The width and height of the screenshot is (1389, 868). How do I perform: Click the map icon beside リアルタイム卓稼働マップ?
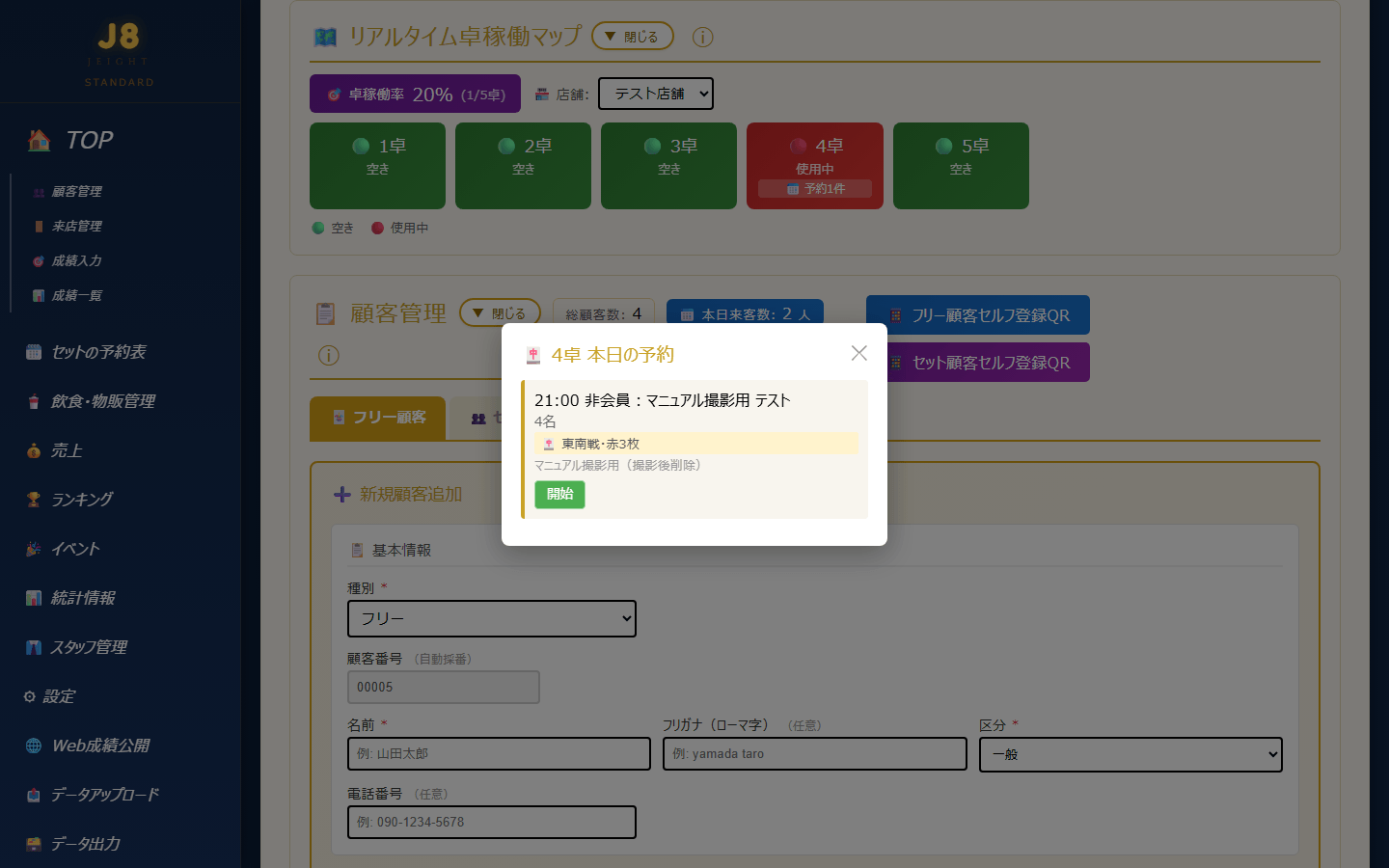pyautogui.click(x=326, y=37)
